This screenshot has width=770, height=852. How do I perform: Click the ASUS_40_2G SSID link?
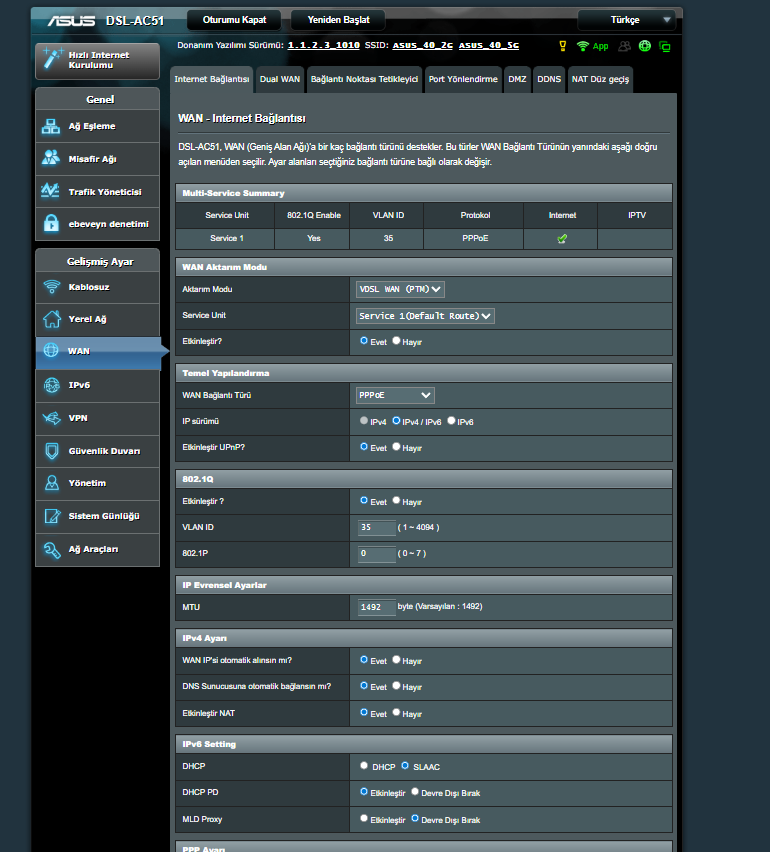coord(423,45)
